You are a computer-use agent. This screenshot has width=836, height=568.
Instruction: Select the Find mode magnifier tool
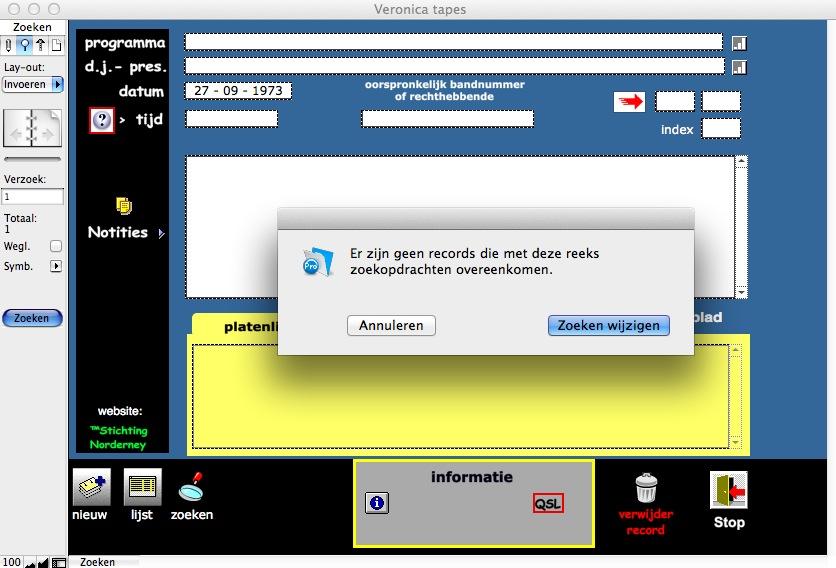click(x=24, y=45)
